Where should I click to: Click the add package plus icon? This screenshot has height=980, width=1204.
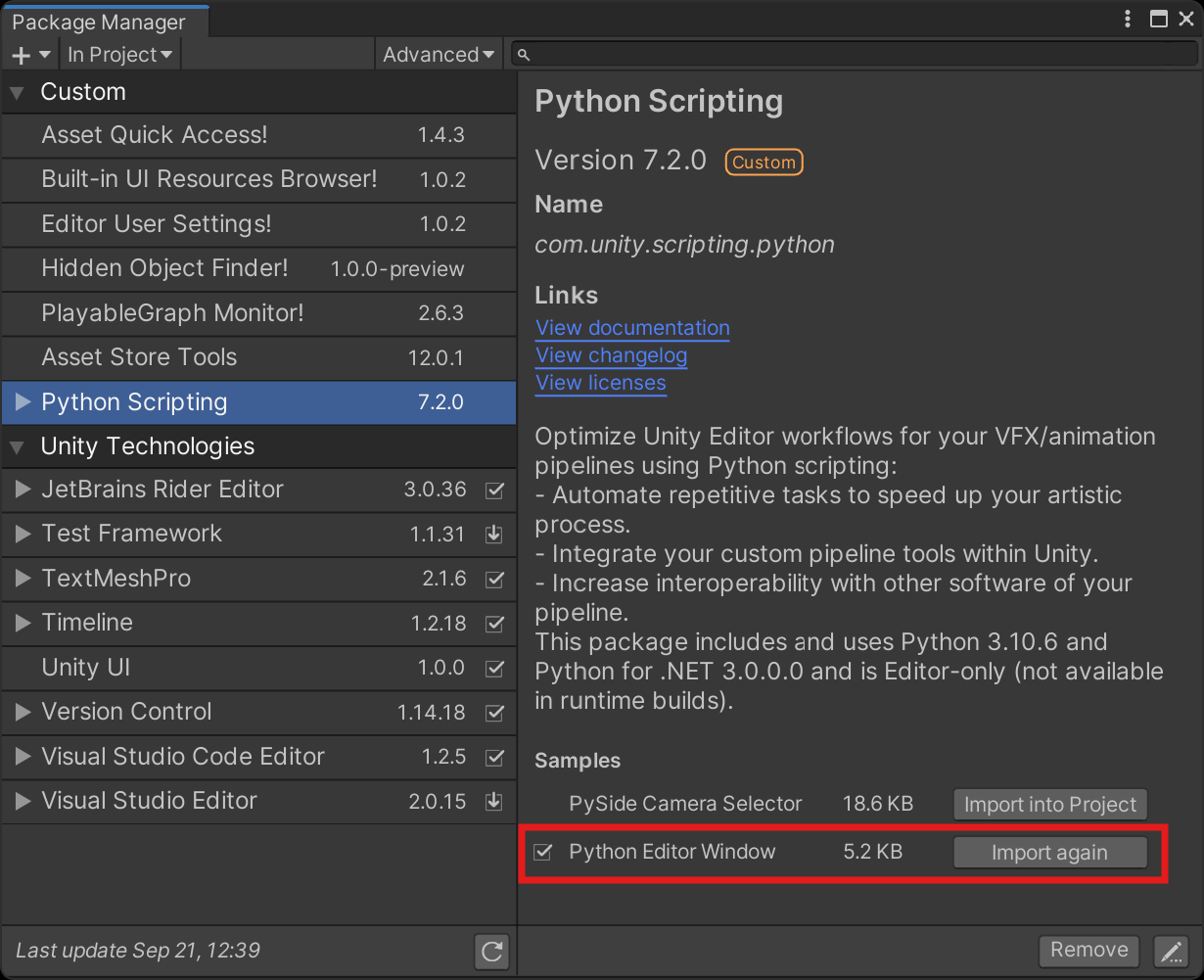pyautogui.click(x=29, y=55)
